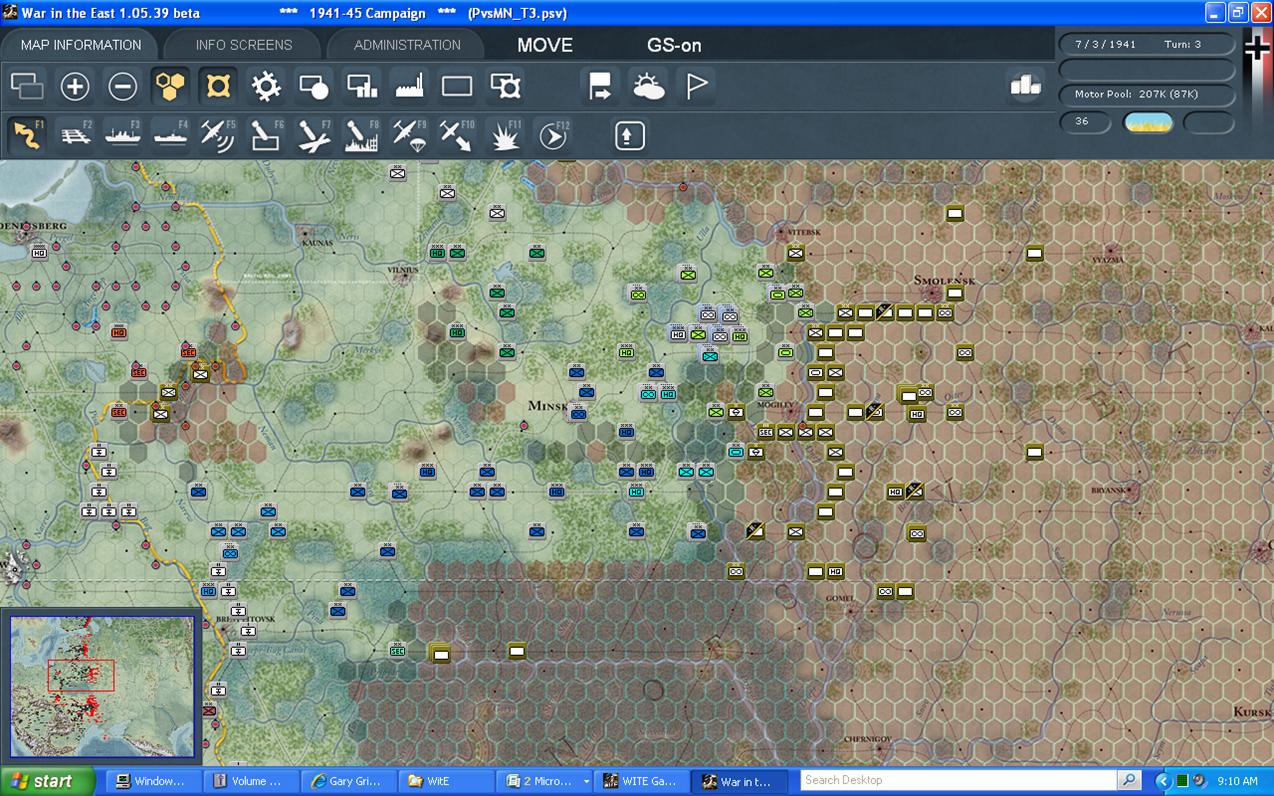Click the plain rectangle toolbar icon

457,86
